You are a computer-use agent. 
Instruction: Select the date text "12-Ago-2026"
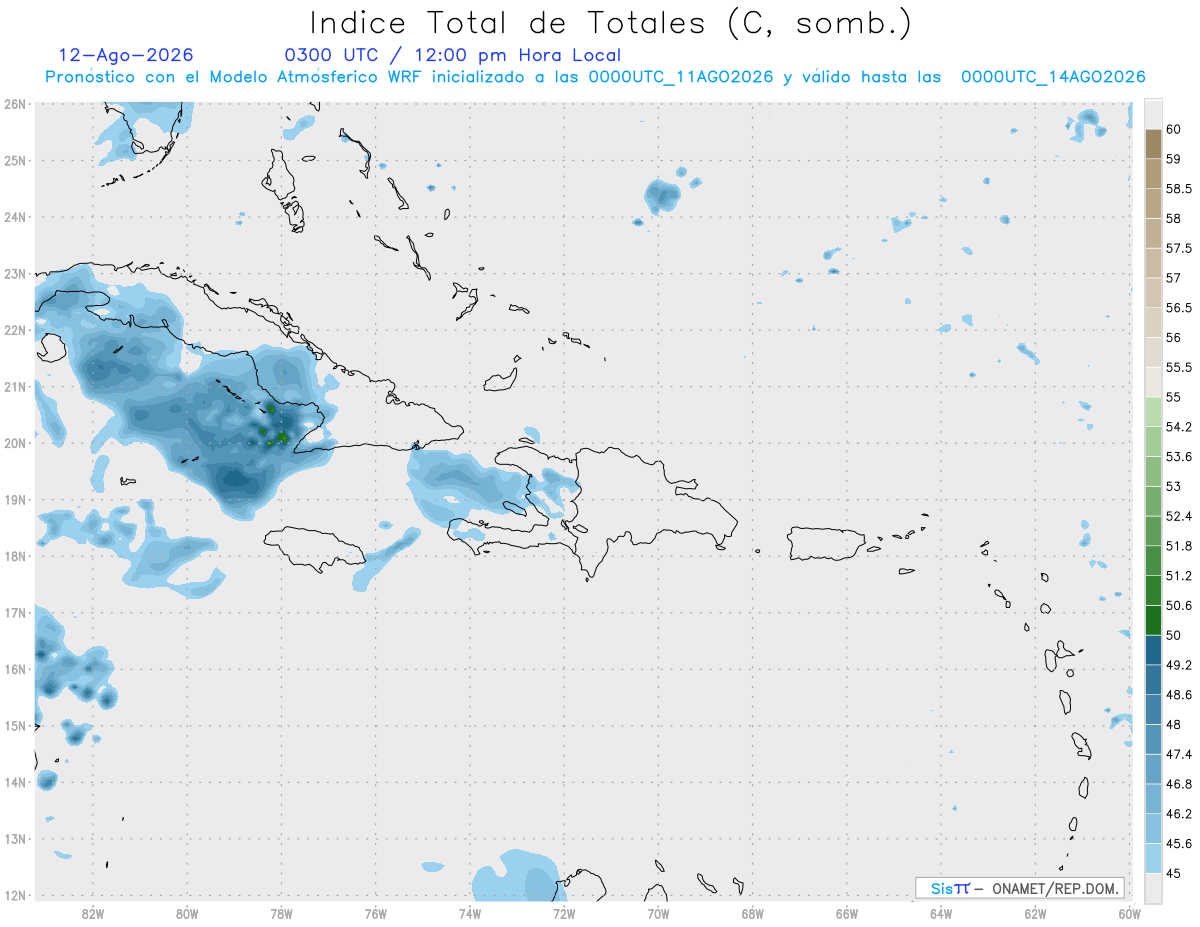click(x=126, y=55)
